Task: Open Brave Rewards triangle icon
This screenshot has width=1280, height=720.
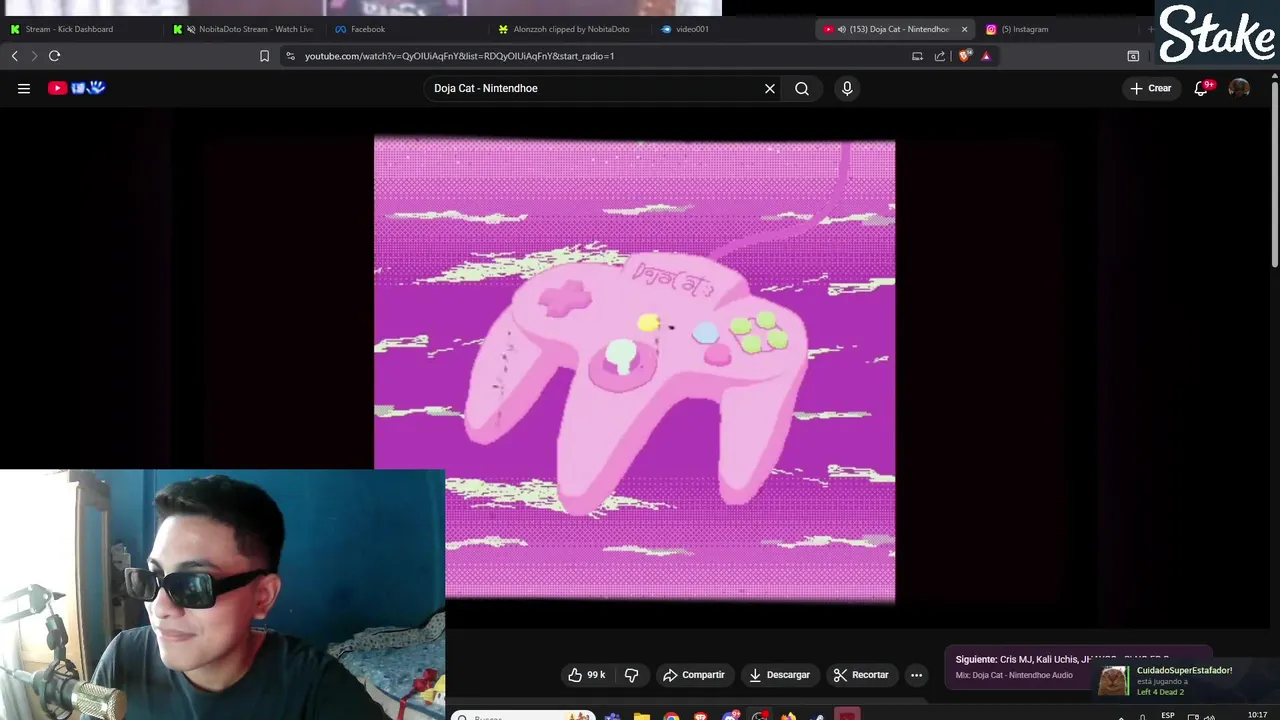Action: [985, 56]
